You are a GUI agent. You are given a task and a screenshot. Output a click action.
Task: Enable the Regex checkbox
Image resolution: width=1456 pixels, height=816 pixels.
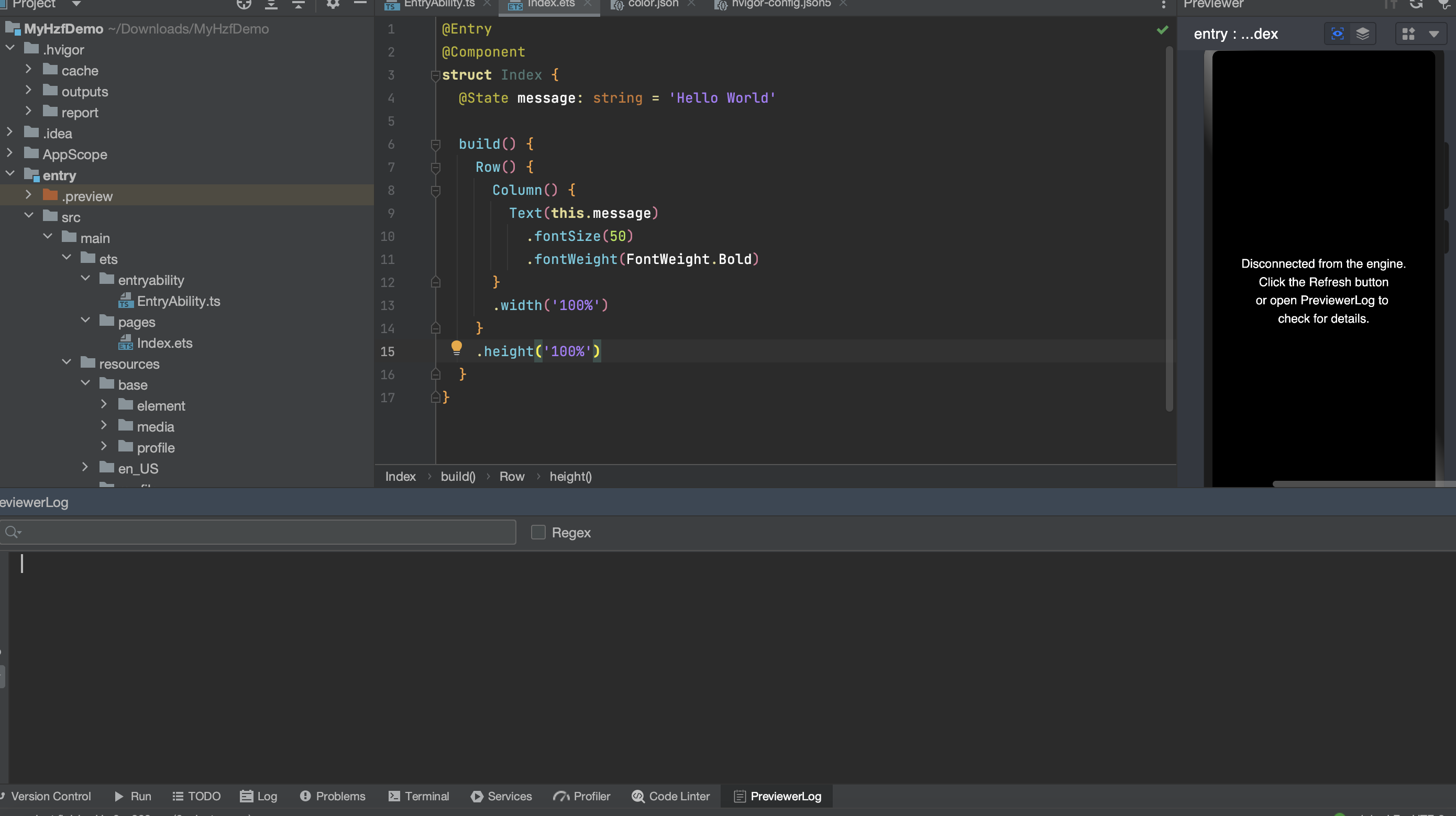538,532
